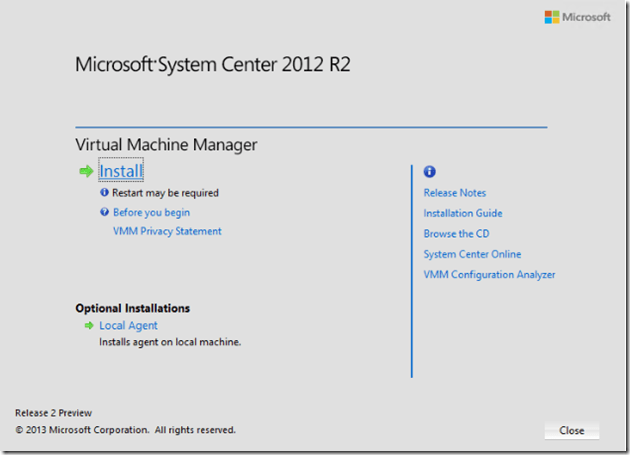Click the green arrow beside Install

(86, 171)
